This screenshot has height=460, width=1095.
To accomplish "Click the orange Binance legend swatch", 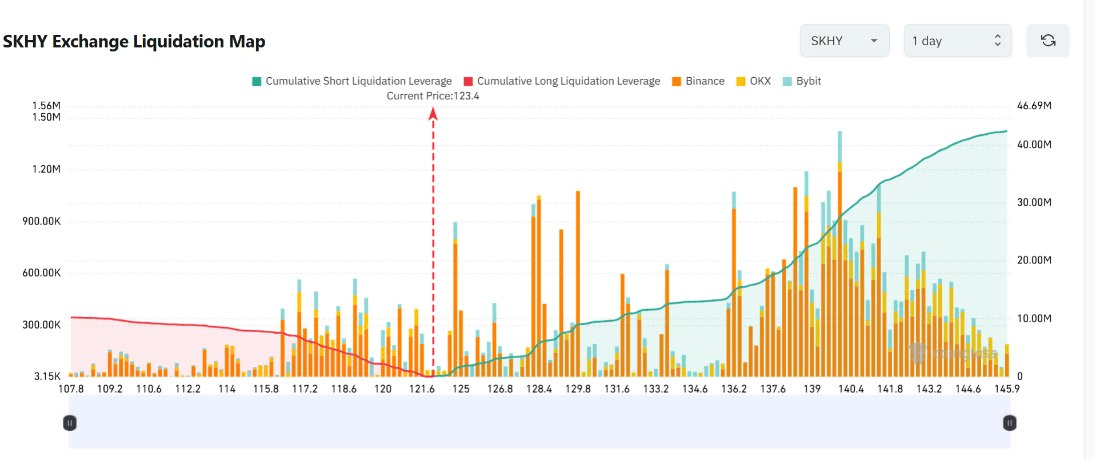I will coord(676,81).
